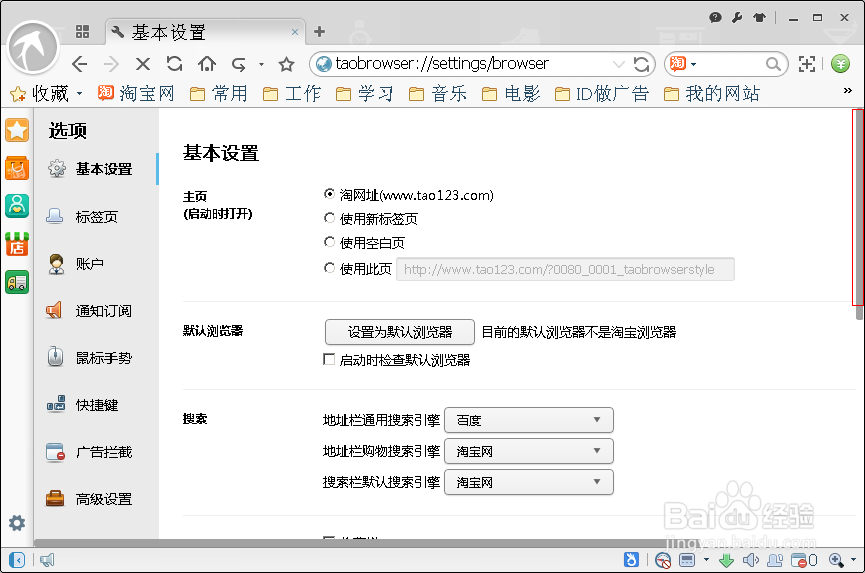The width and height of the screenshot is (865, 573).
Task: Select 使用新标签页 radio option
Action: tap(329, 218)
